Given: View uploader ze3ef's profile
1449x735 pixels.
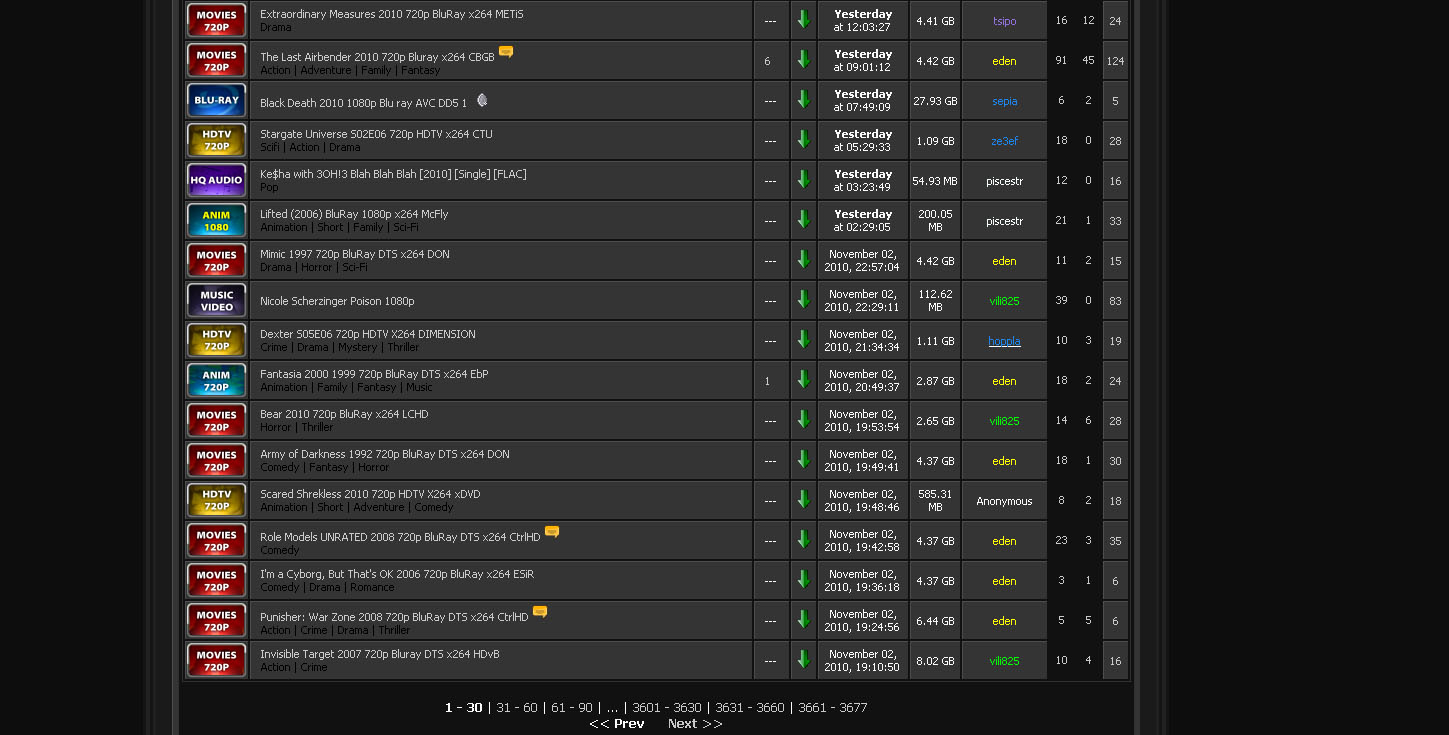Looking at the screenshot, I should point(1004,141).
